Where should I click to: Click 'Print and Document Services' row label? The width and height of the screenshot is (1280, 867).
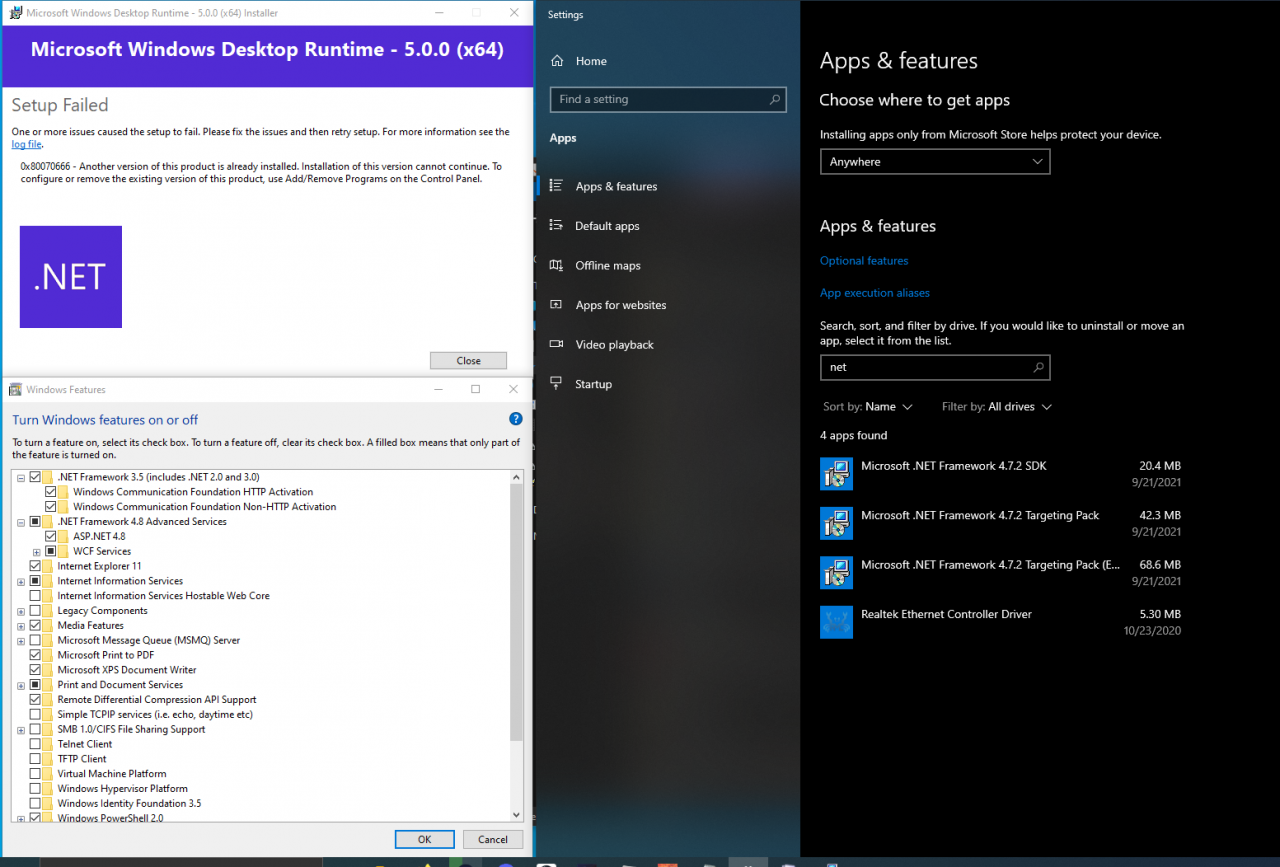(x=120, y=685)
